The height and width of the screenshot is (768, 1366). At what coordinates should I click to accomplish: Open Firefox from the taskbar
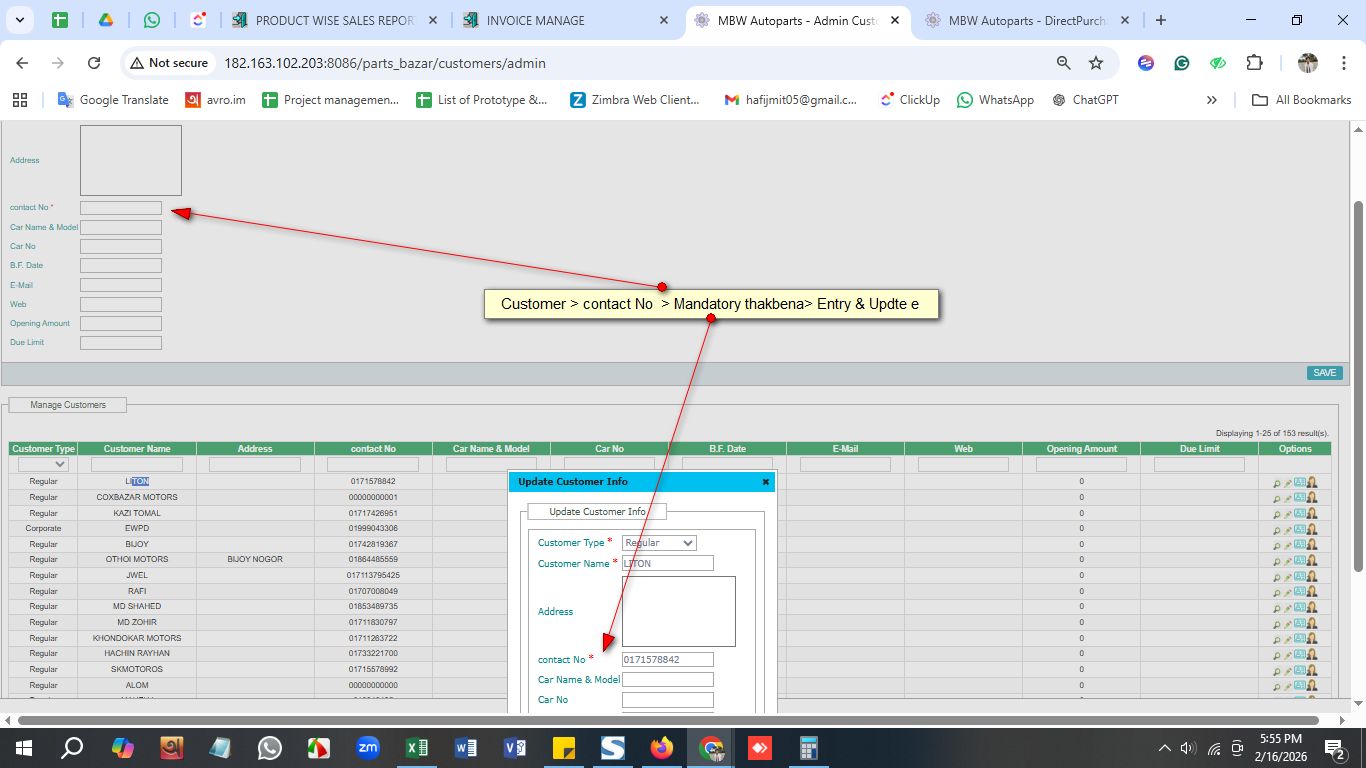pos(662,748)
